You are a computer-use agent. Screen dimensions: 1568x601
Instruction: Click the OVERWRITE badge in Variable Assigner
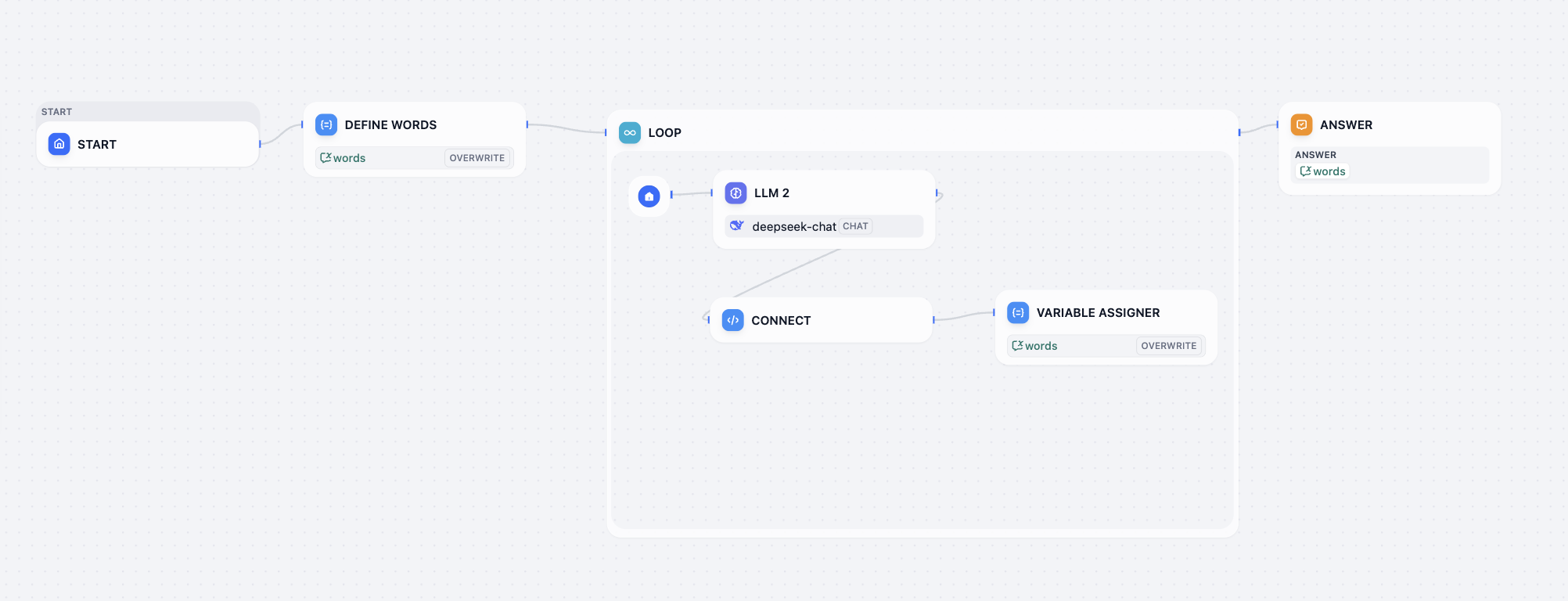1168,346
